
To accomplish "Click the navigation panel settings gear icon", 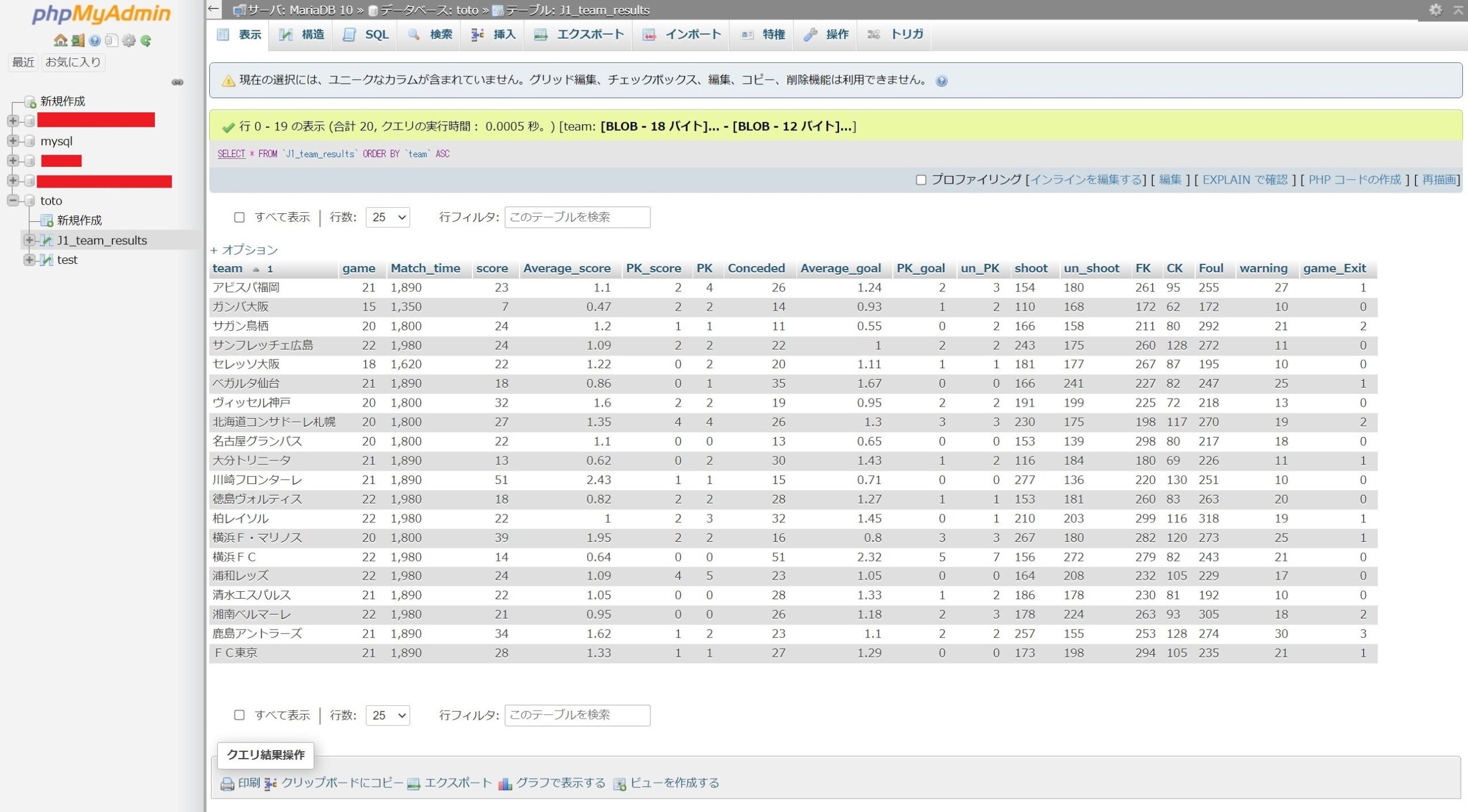I will [129, 40].
